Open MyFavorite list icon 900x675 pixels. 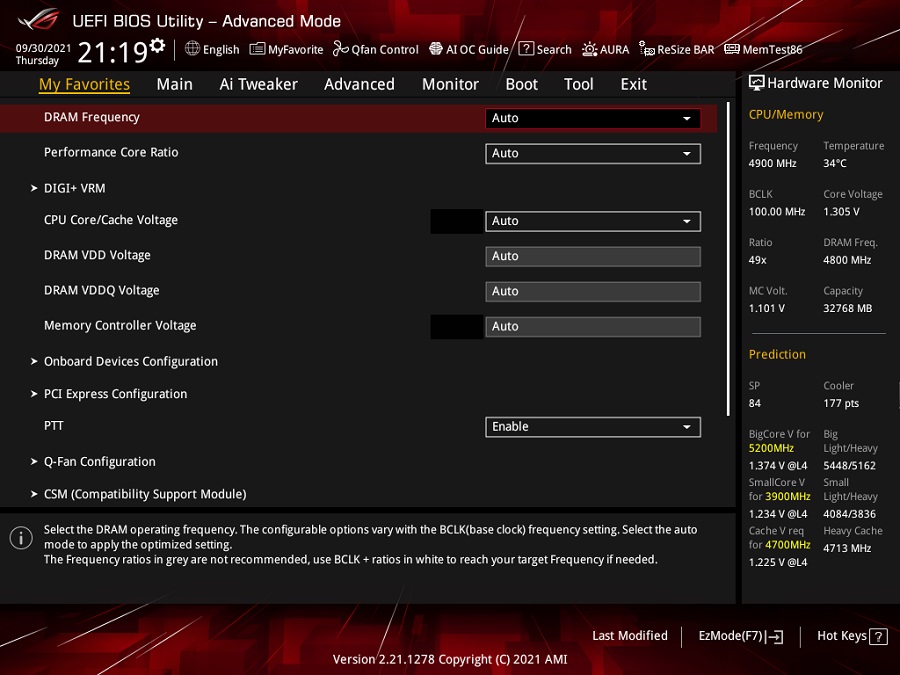click(257, 49)
